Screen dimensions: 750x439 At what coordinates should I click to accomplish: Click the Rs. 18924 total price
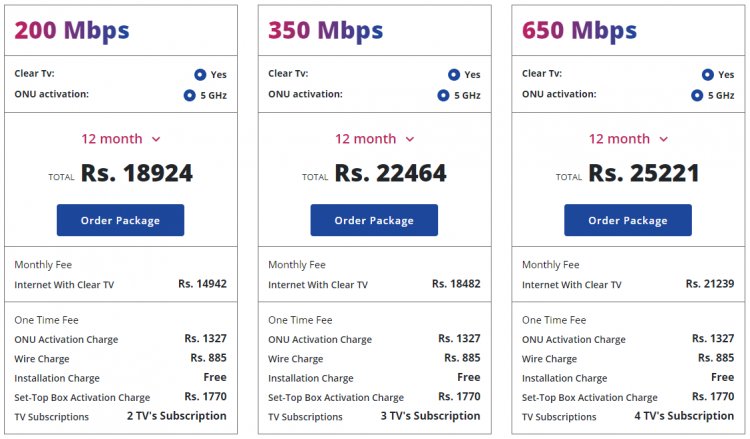pyautogui.click(x=137, y=173)
